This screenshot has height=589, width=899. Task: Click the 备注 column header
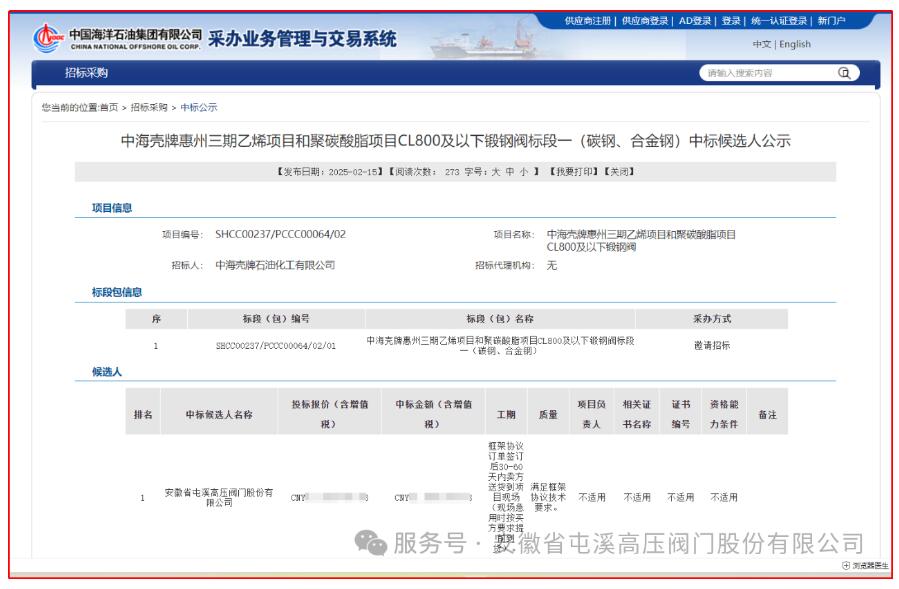click(767, 414)
